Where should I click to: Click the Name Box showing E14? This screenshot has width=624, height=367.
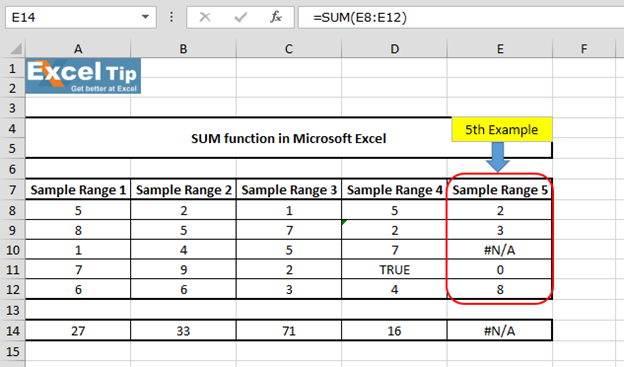coord(81,17)
